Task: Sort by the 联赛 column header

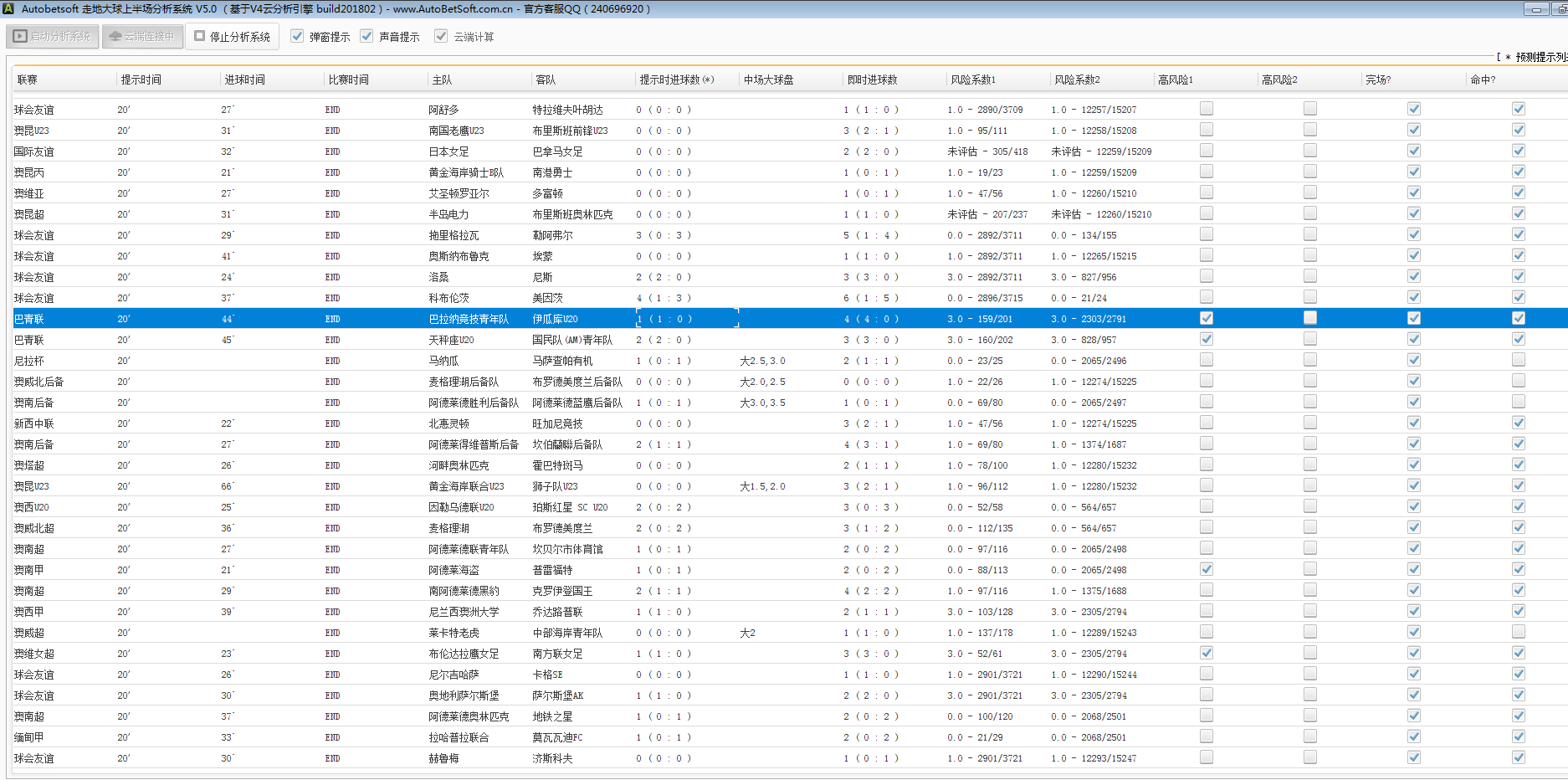Action: 28,80
